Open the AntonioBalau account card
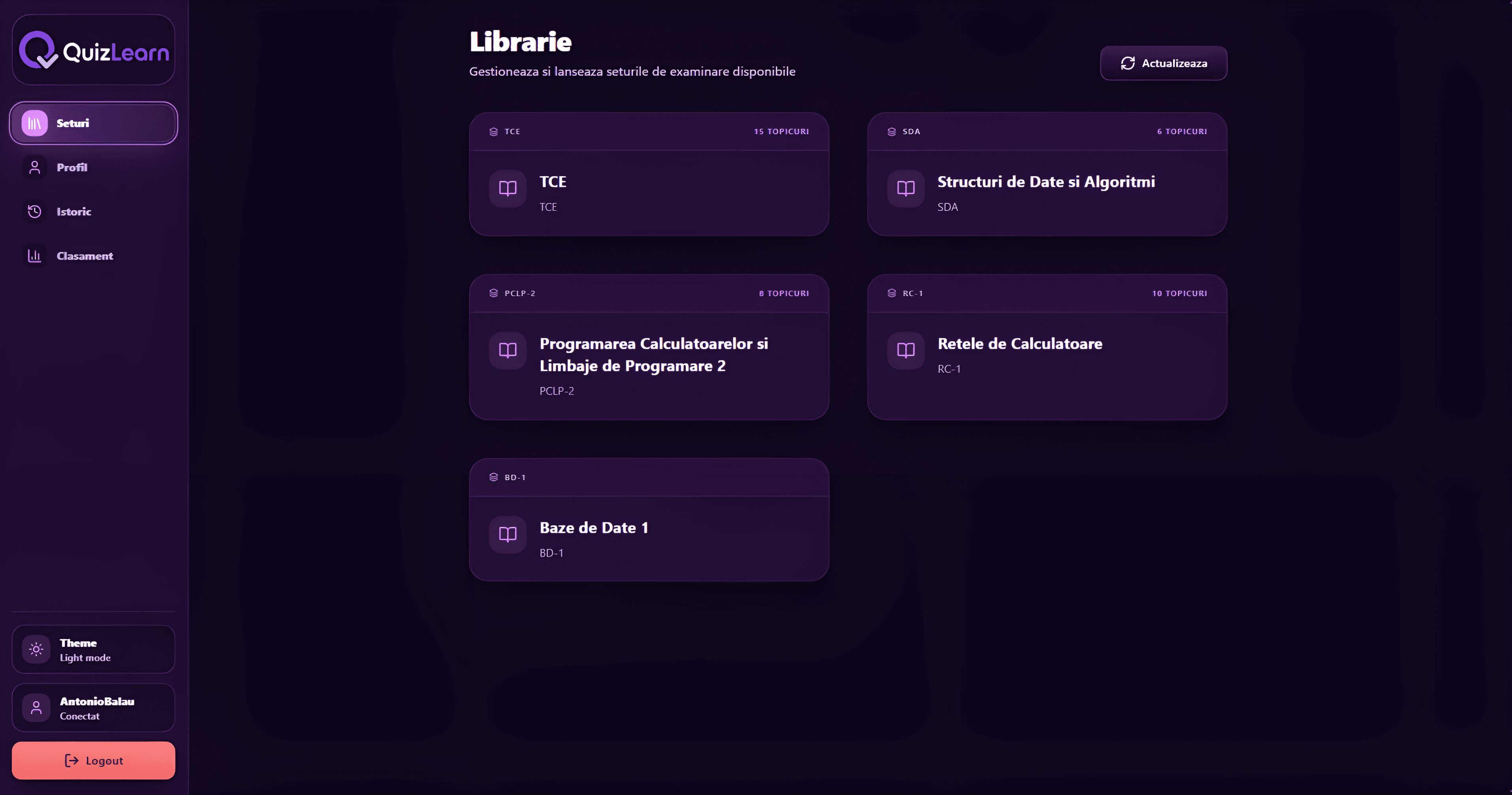Viewport: 1512px width, 795px height. [93, 708]
